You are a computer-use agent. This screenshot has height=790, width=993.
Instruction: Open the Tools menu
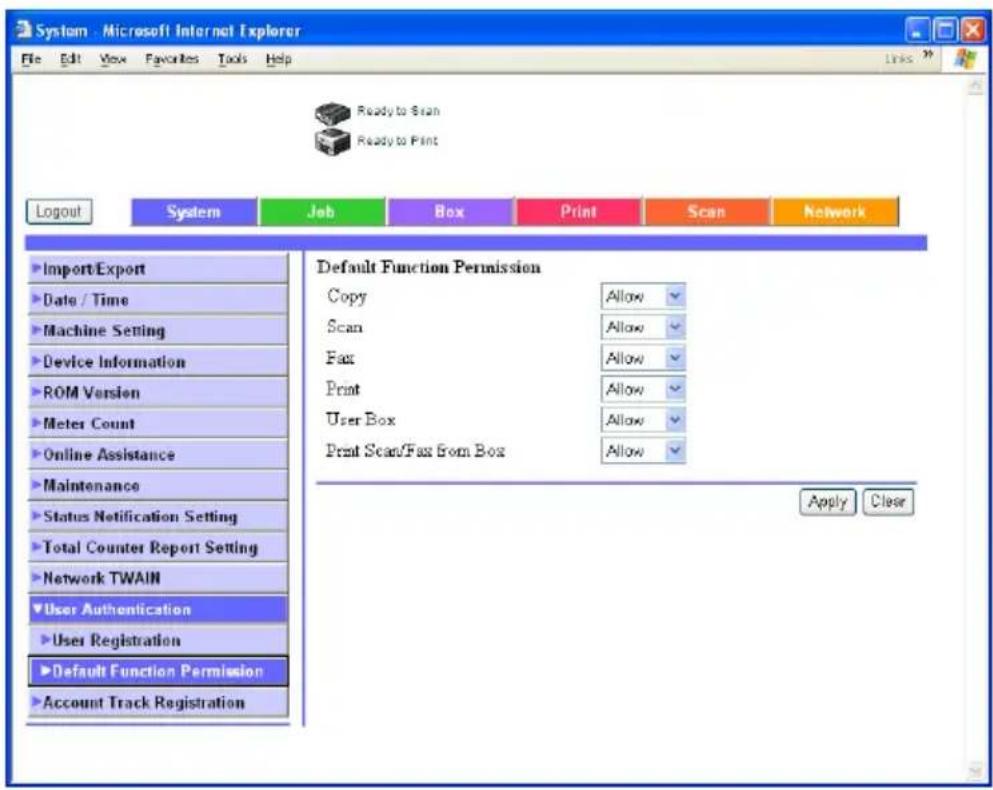pyautogui.click(x=232, y=59)
